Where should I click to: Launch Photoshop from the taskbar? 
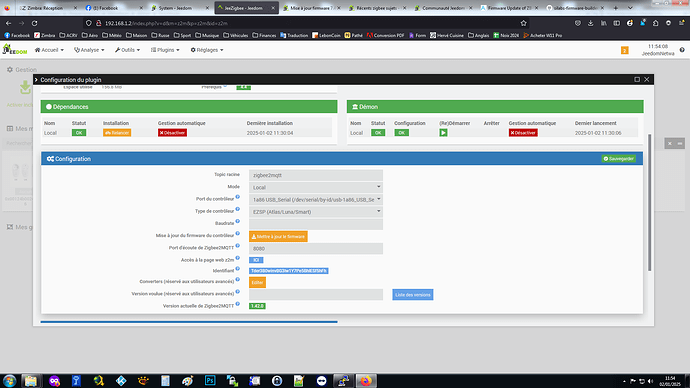210,381
